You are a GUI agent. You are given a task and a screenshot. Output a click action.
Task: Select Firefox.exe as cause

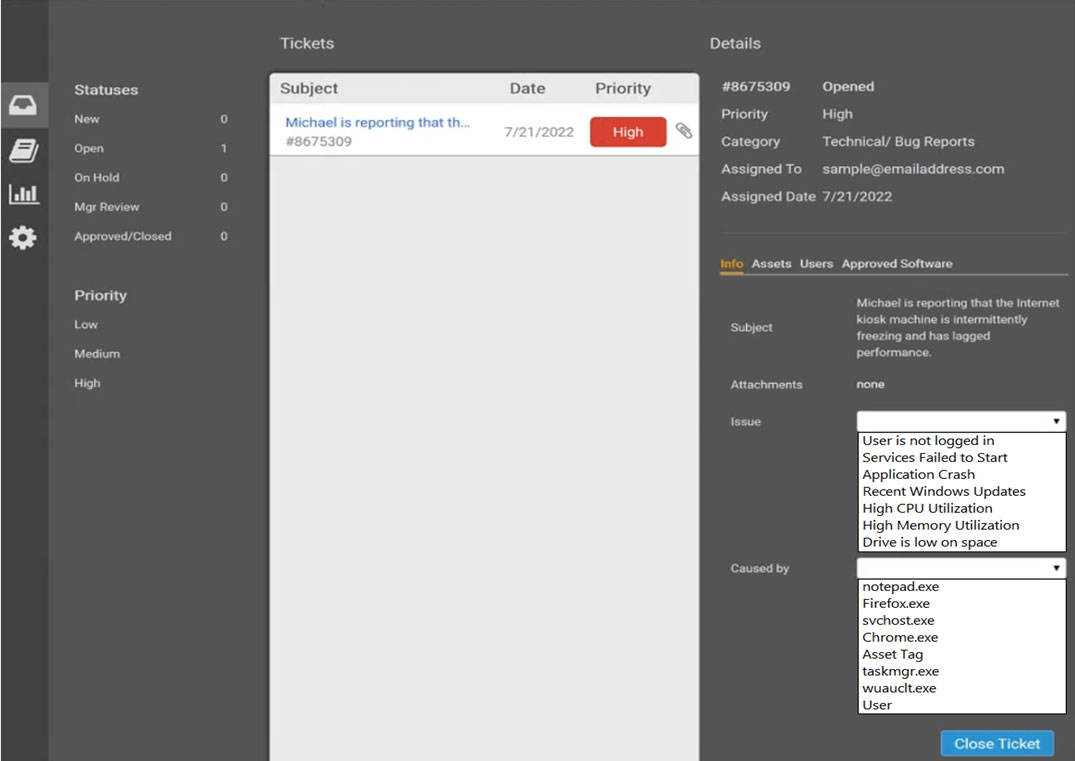click(x=895, y=603)
